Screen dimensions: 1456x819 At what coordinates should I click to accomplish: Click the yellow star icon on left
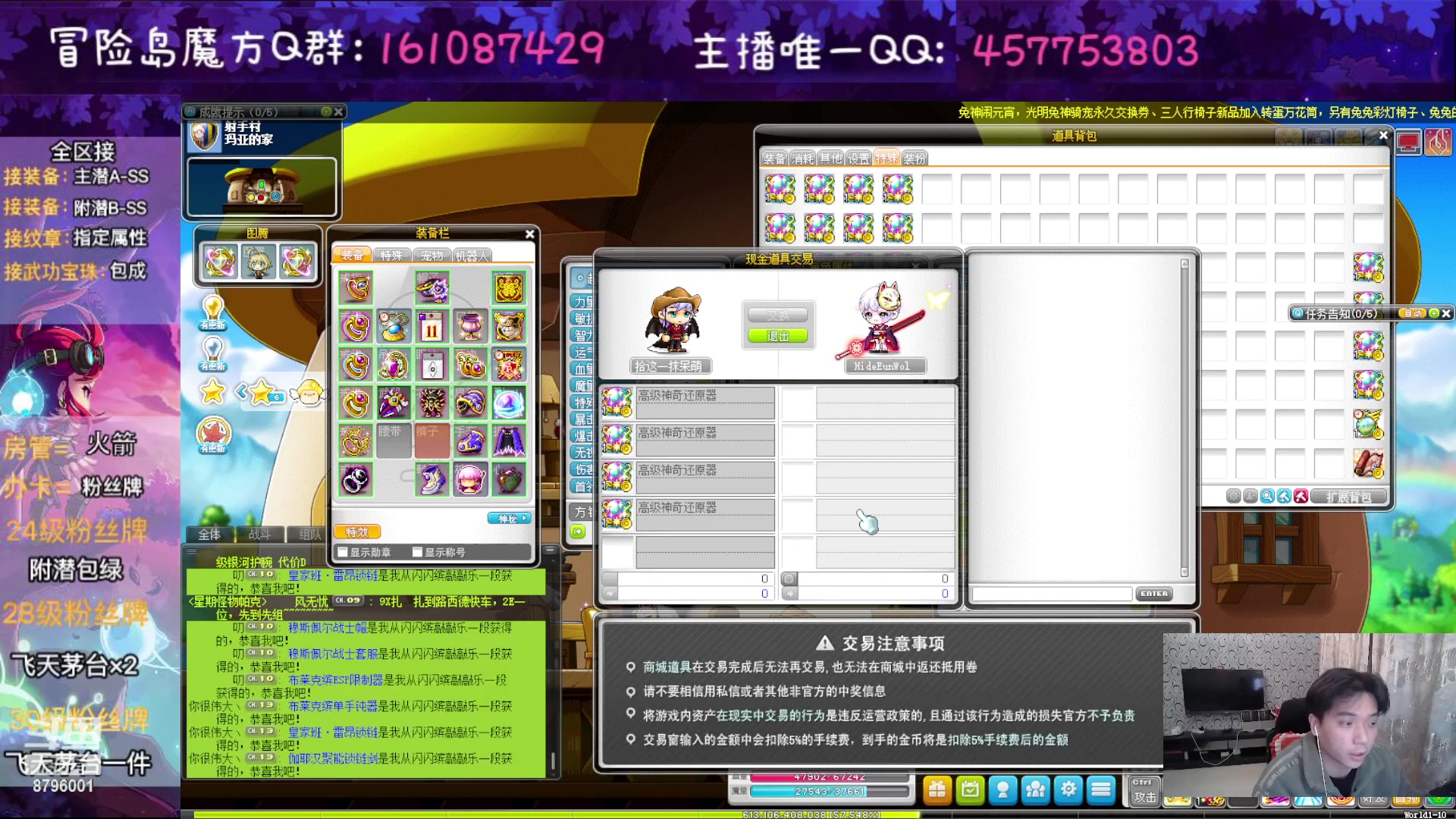pos(213,392)
